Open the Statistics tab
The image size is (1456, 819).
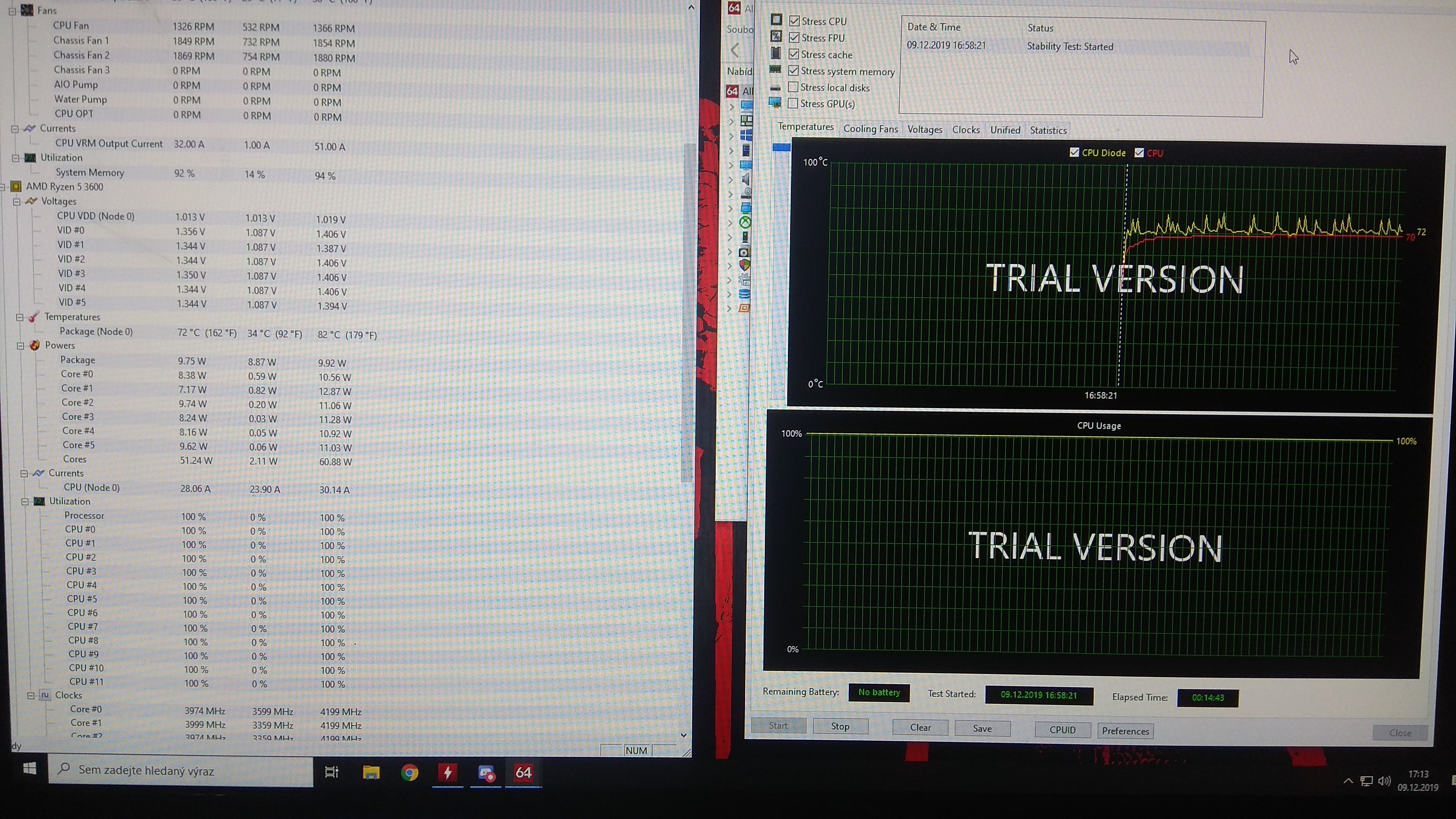coord(1048,131)
